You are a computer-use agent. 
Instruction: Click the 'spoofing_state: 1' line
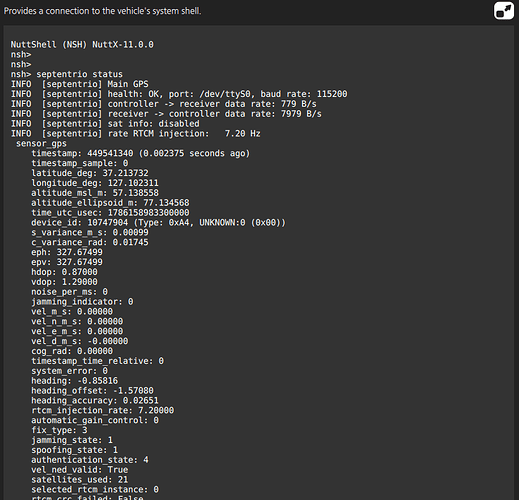(75, 450)
